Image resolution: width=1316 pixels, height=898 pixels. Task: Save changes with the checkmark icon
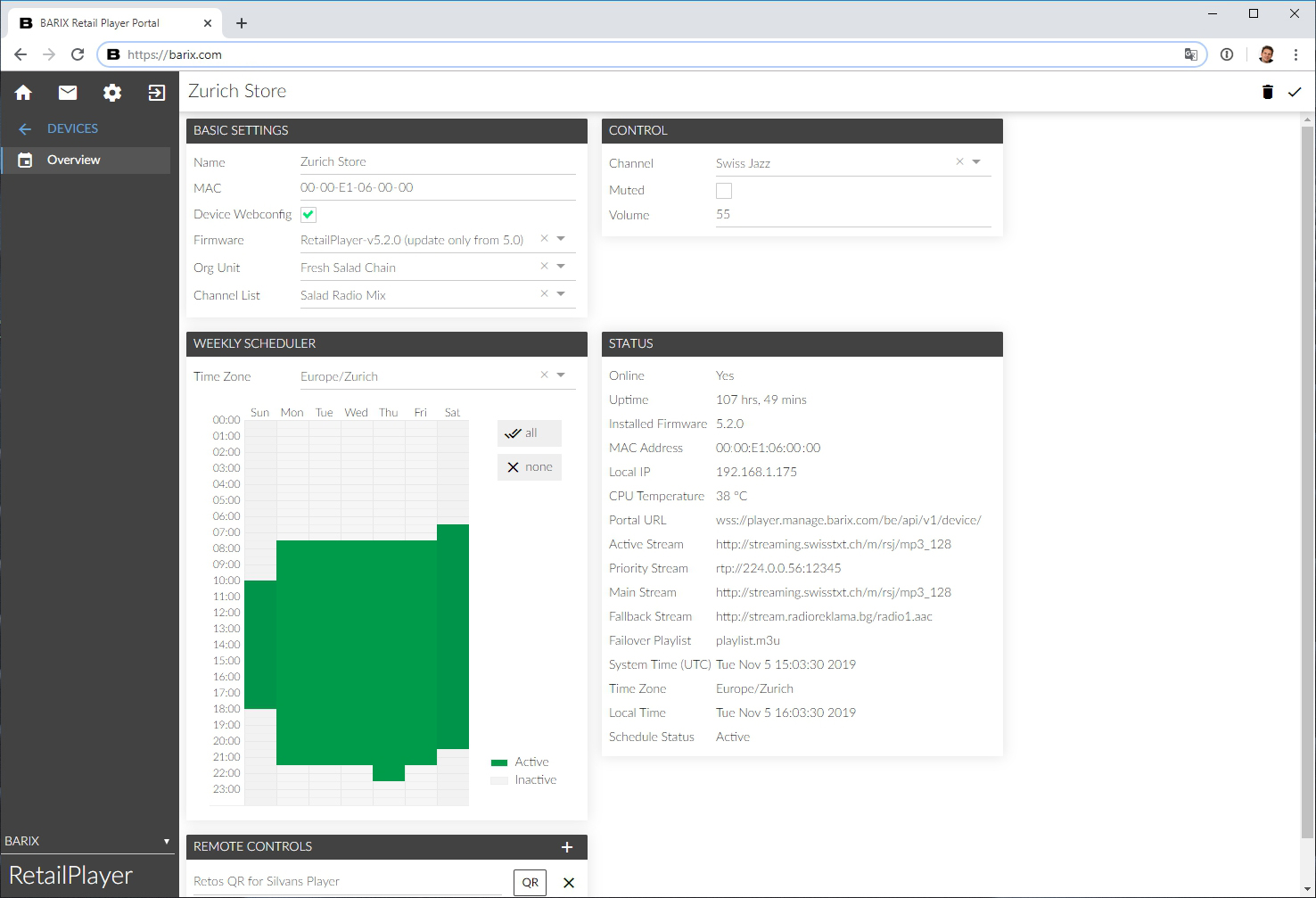[x=1295, y=91]
